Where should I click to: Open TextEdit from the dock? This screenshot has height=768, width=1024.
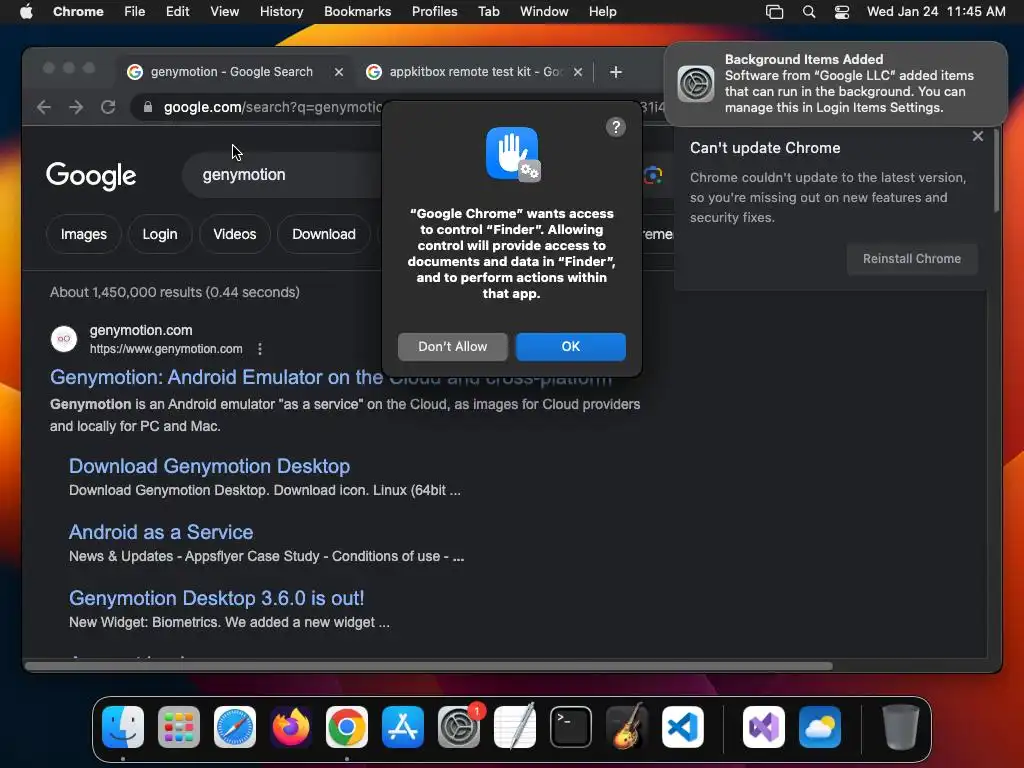(515, 727)
